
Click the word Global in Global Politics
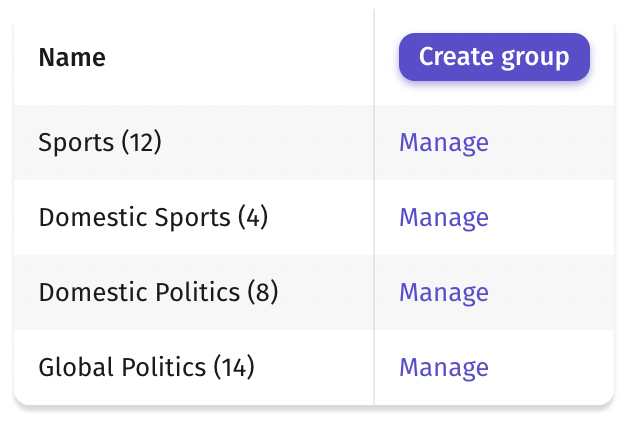pyautogui.click(x=76, y=367)
